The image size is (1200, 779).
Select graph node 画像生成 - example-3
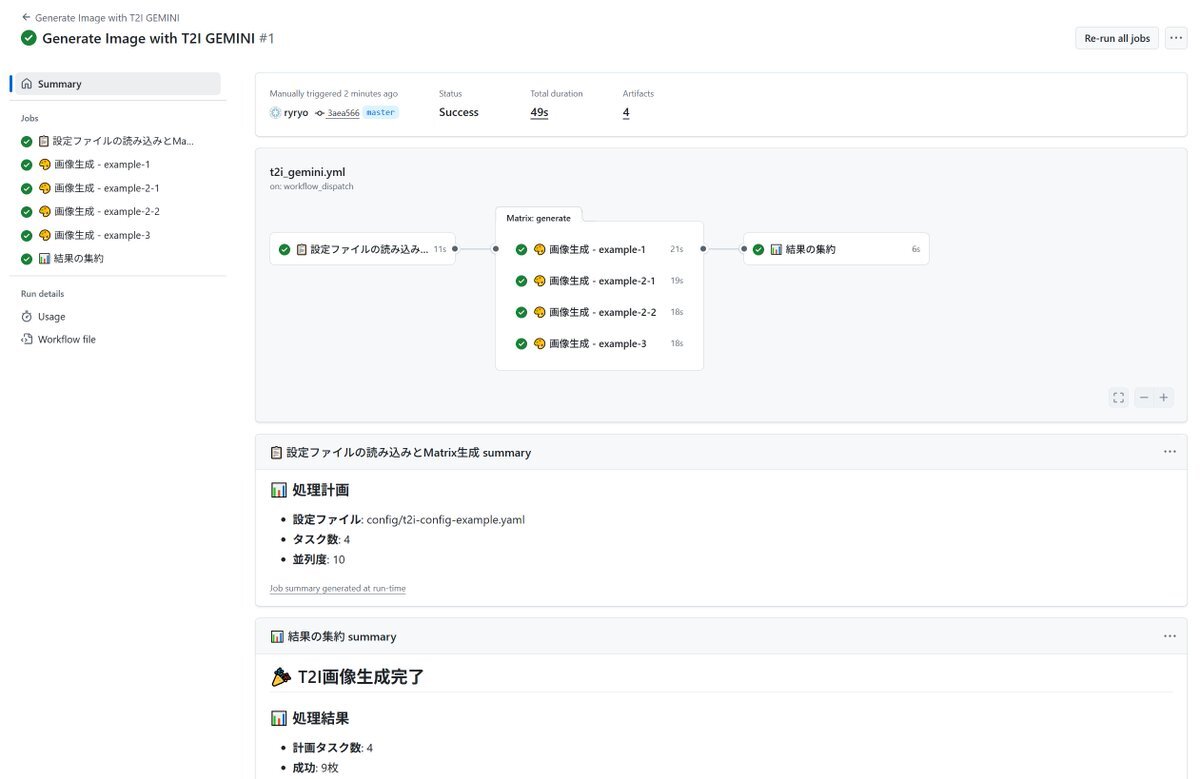click(x=599, y=344)
